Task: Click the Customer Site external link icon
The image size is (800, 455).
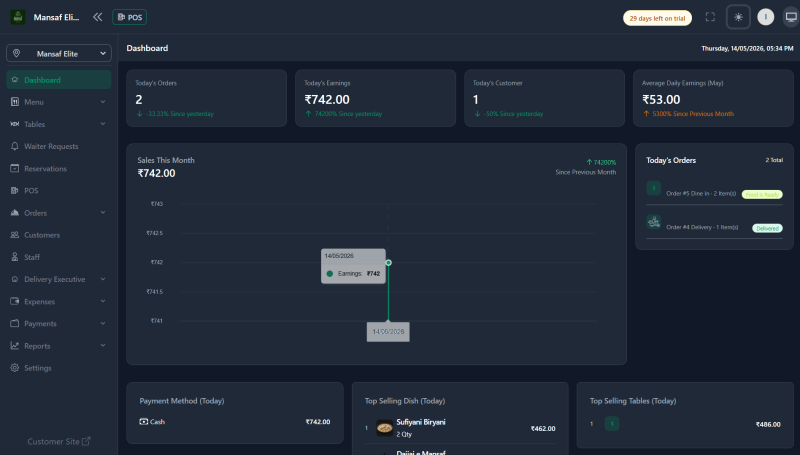Action: pyautogui.click(x=86, y=441)
